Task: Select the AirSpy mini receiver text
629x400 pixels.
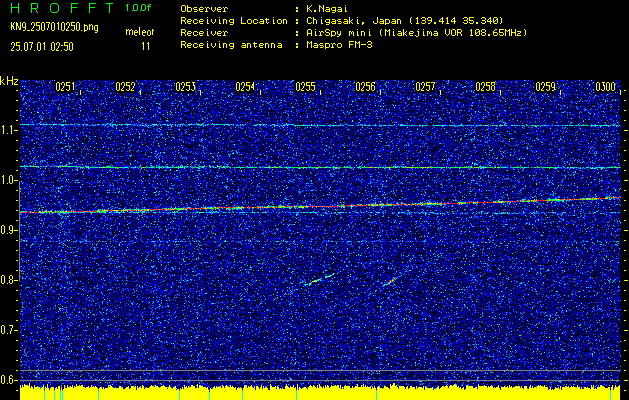Action: (416, 33)
